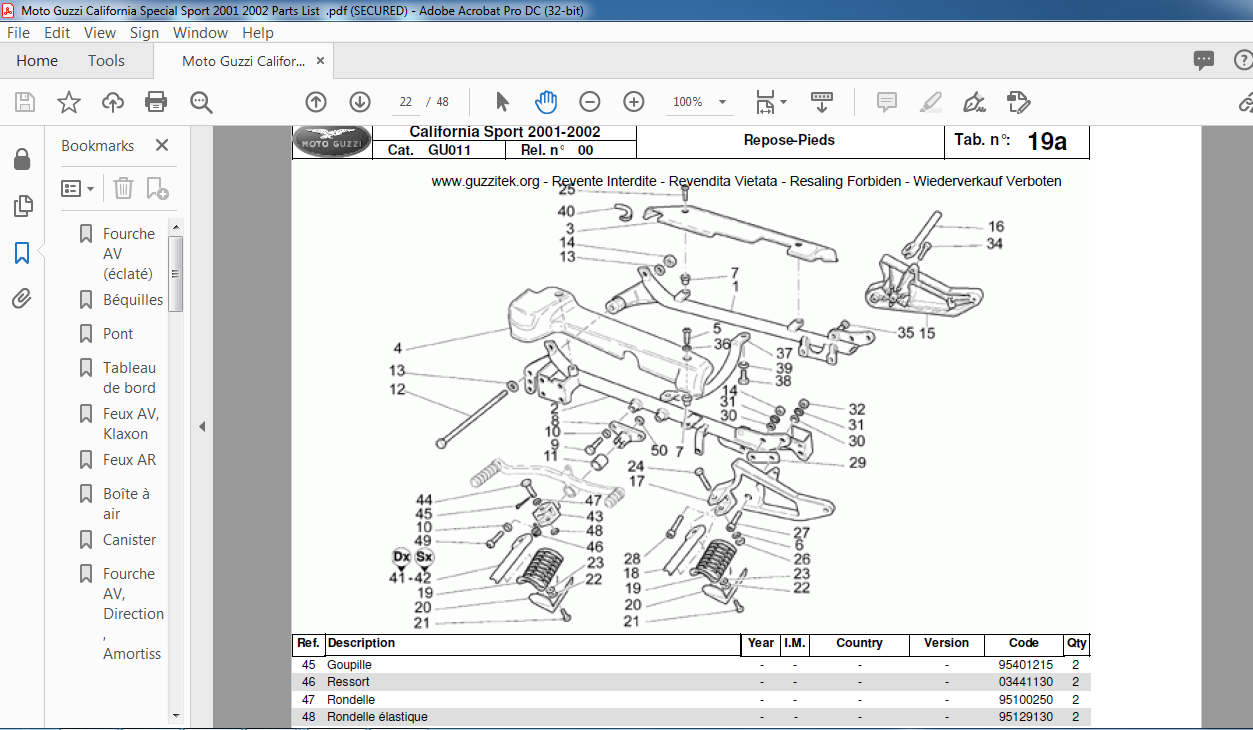Add a new bookmark icon

tap(157, 188)
